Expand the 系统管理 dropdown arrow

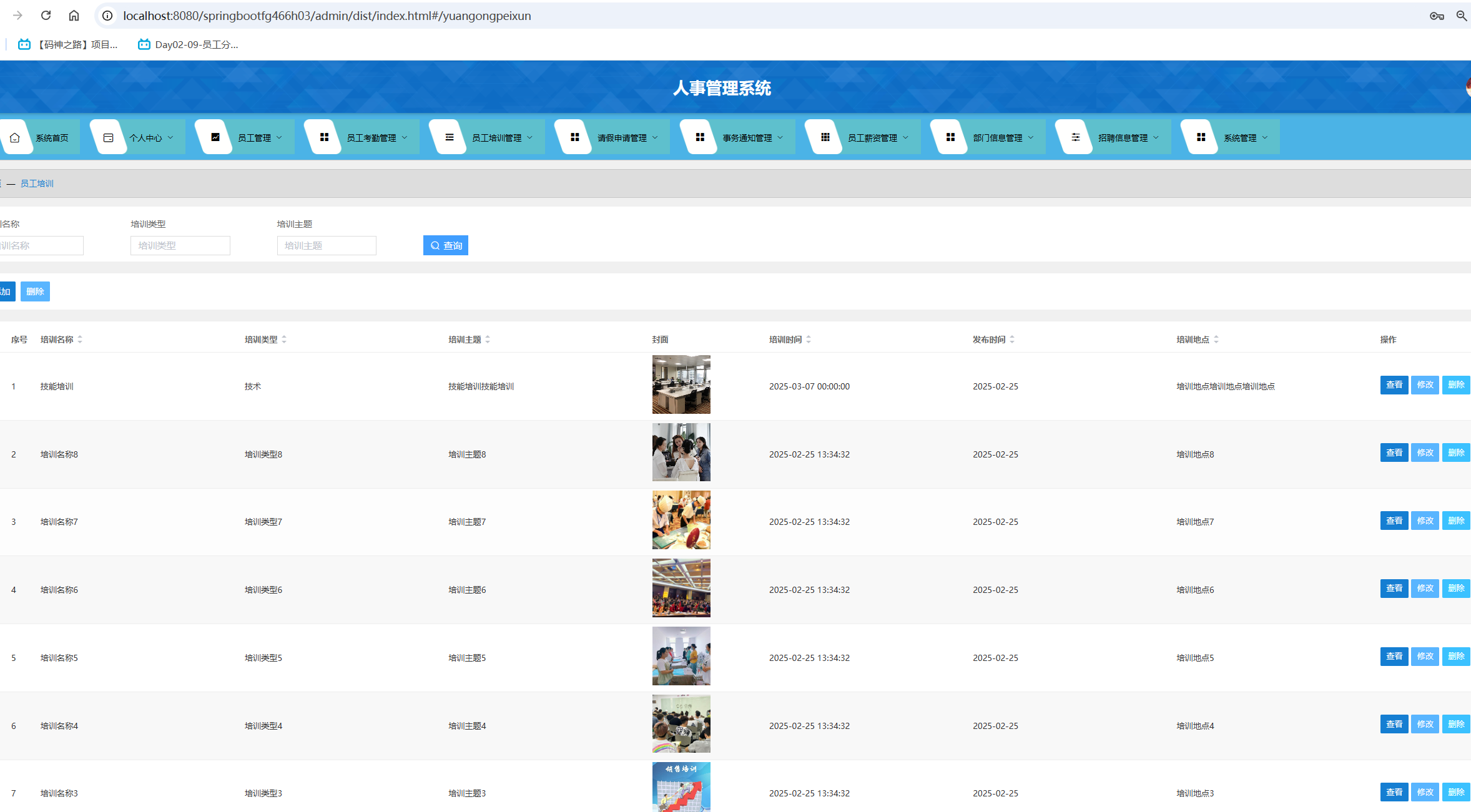pyautogui.click(x=1265, y=137)
